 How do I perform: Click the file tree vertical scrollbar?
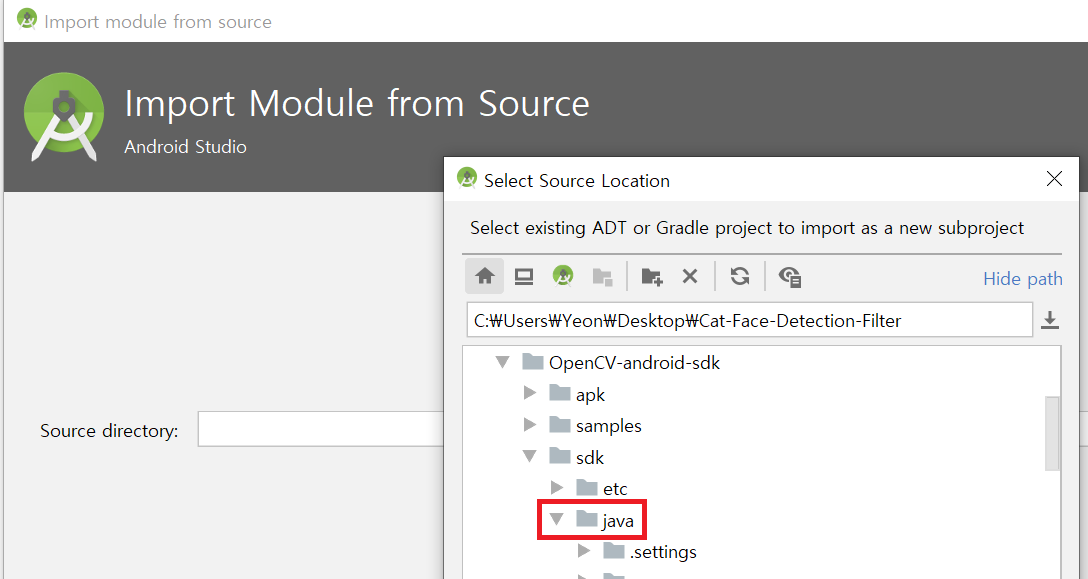pyautogui.click(x=1052, y=433)
